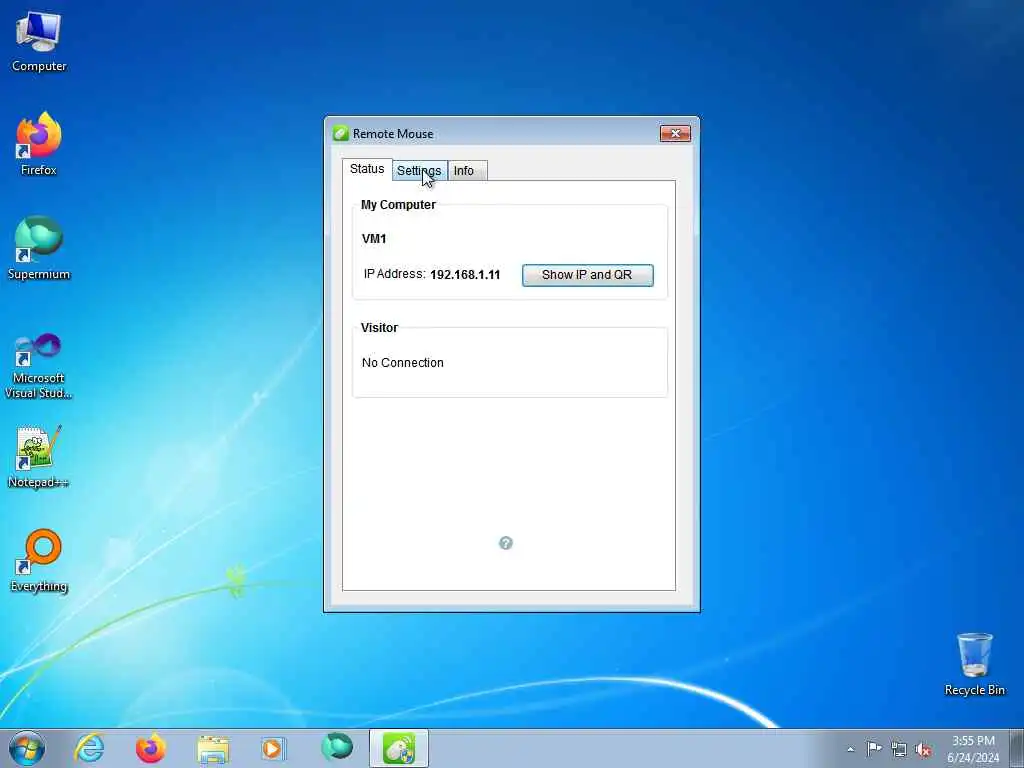Select the Everything desktop shortcut
Viewport: 1024px width, 768px height.
click(39, 561)
